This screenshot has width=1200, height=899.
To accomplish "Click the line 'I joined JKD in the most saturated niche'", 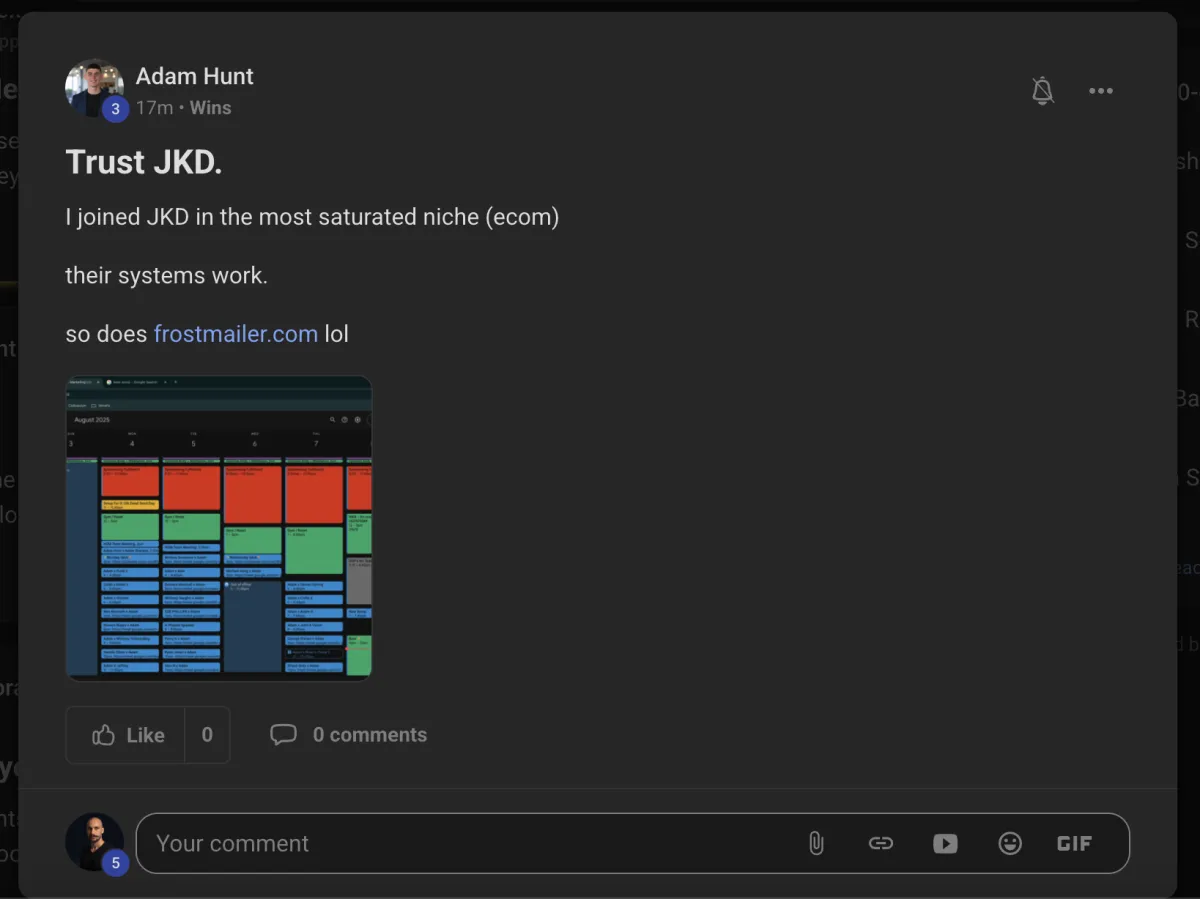I will click(312, 217).
